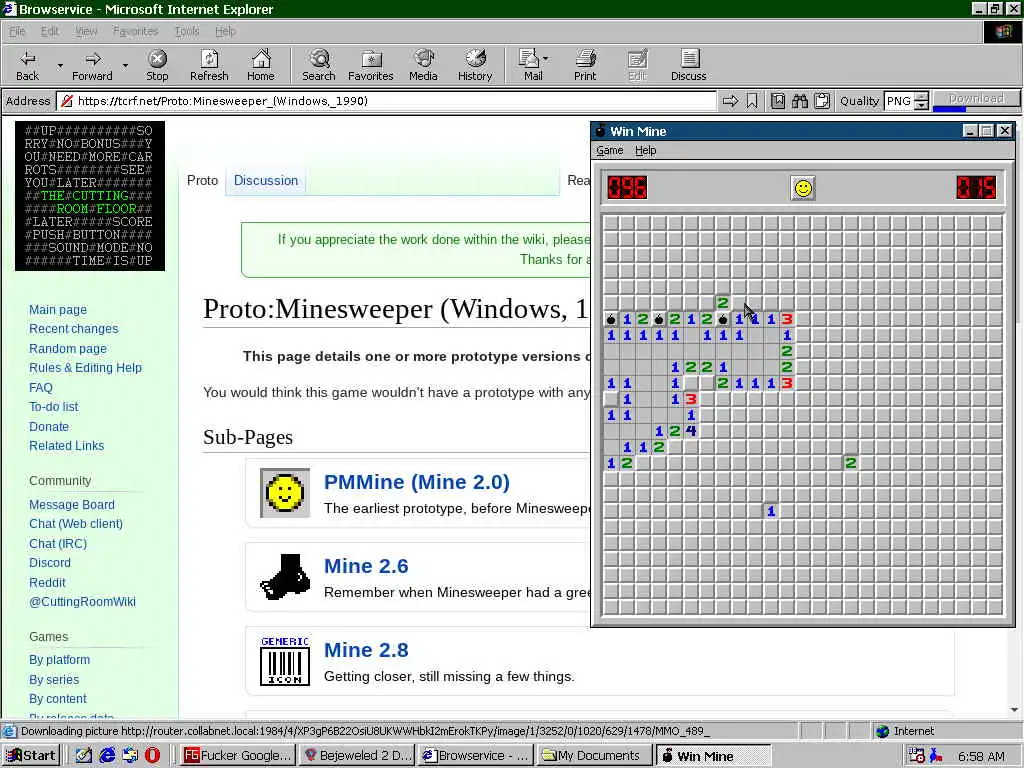Select the Proto tab

pyautogui.click(x=202, y=180)
